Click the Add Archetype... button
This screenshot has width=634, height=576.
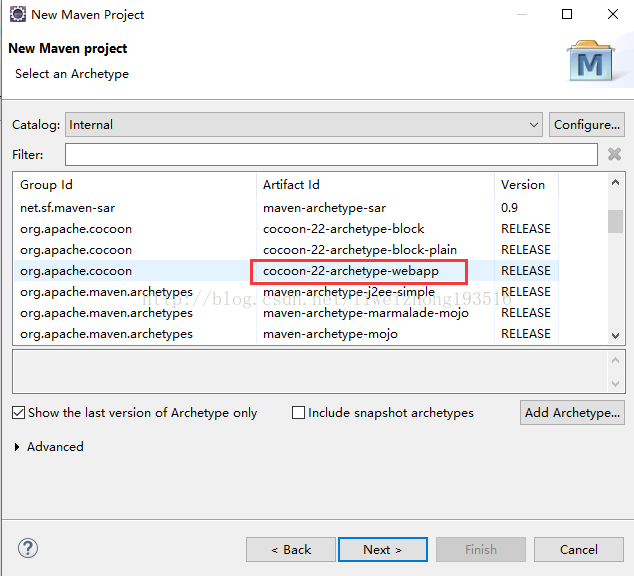572,413
